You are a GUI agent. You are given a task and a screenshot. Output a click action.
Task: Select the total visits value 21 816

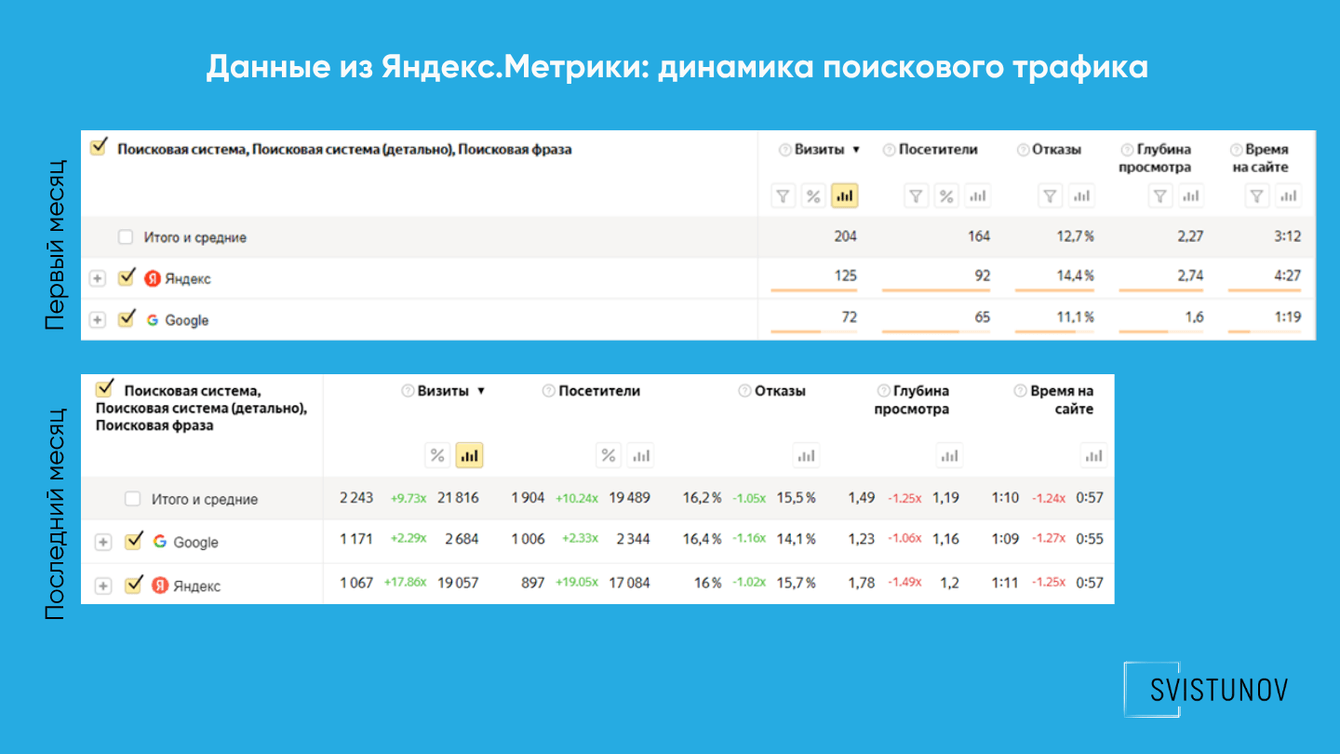pos(458,497)
